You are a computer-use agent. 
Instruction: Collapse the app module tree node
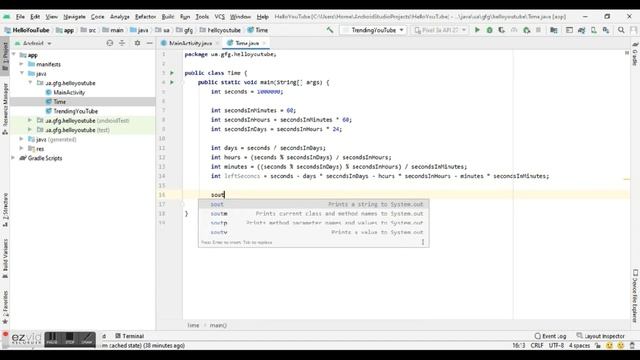pos(14,55)
